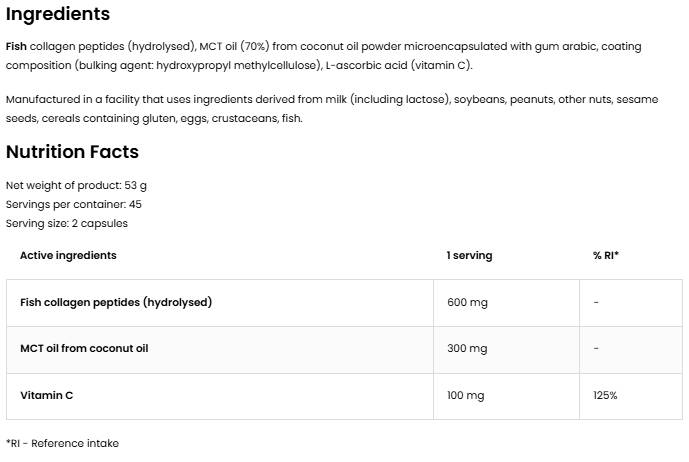The width and height of the screenshot is (689, 462).
Task: Click the Servings per container: 45 line
Action: [74, 205]
